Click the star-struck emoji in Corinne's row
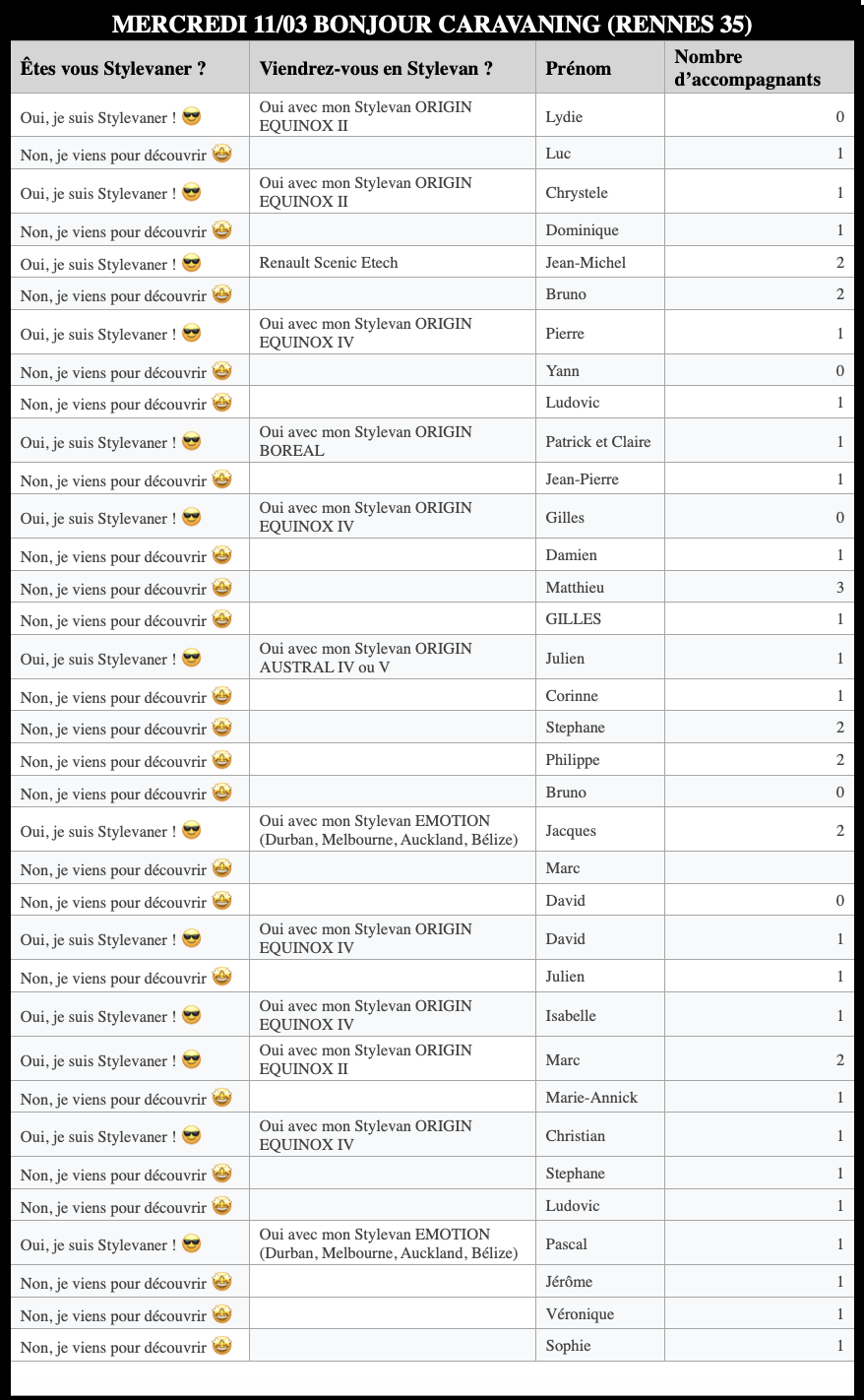This screenshot has height=1400, width=864. coord(222,696)
